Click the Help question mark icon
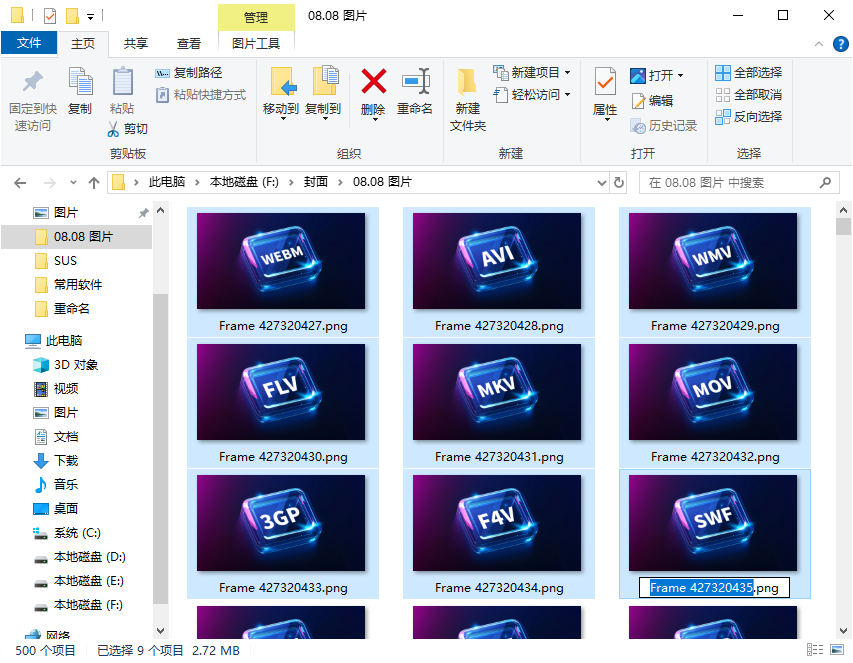 [x=840, y=44]
